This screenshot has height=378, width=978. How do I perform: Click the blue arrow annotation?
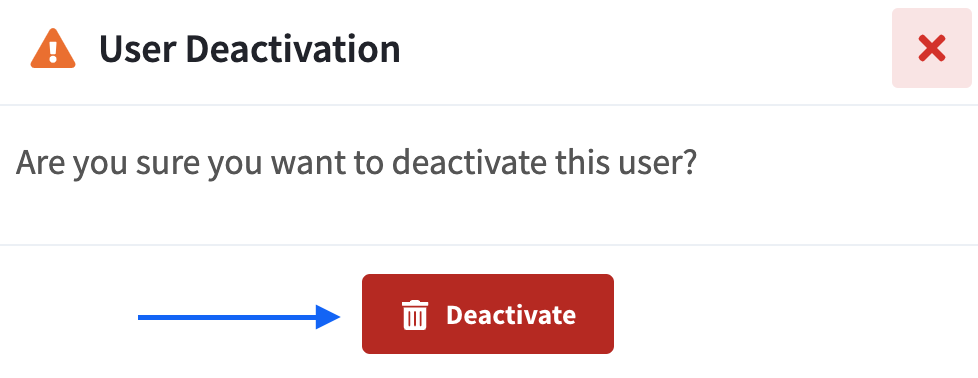[x=239, y=317]
